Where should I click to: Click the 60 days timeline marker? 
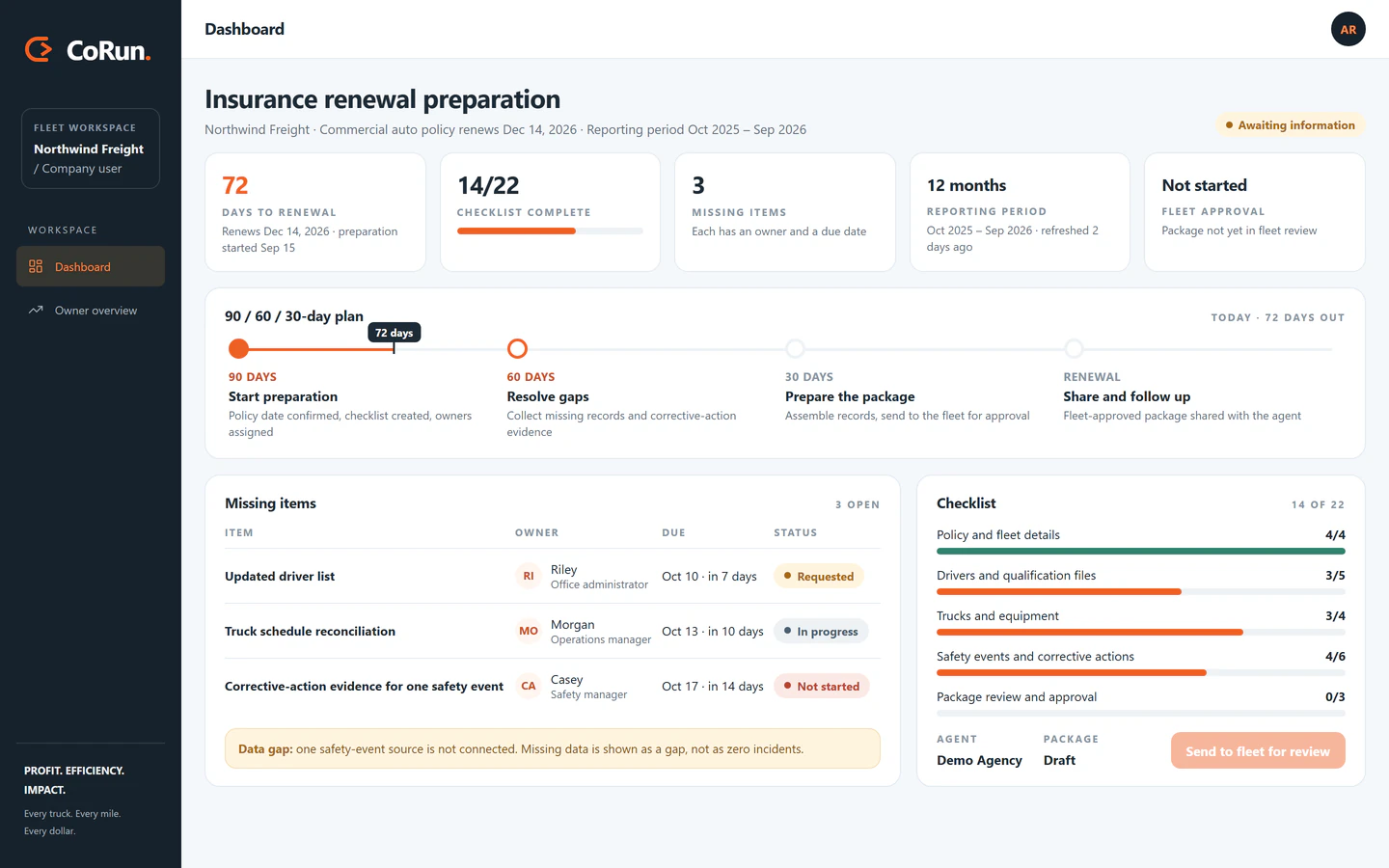tap(517, 348)
